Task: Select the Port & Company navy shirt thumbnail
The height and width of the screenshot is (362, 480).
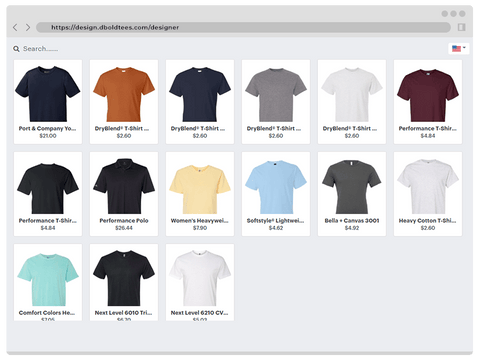Action: [48, 94]
